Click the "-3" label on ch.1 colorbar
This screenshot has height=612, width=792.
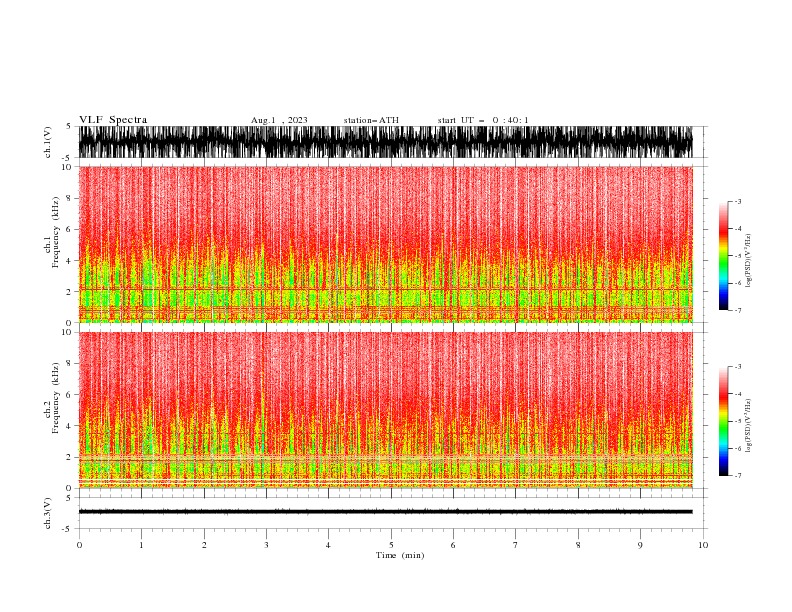[738, 201]
